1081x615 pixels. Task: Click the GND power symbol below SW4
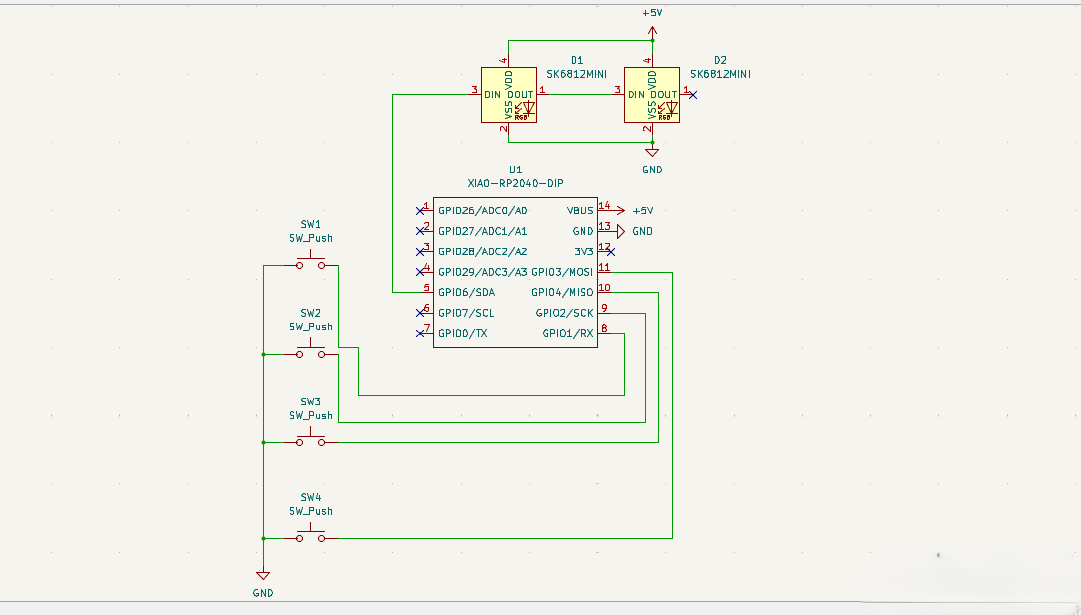263,574
